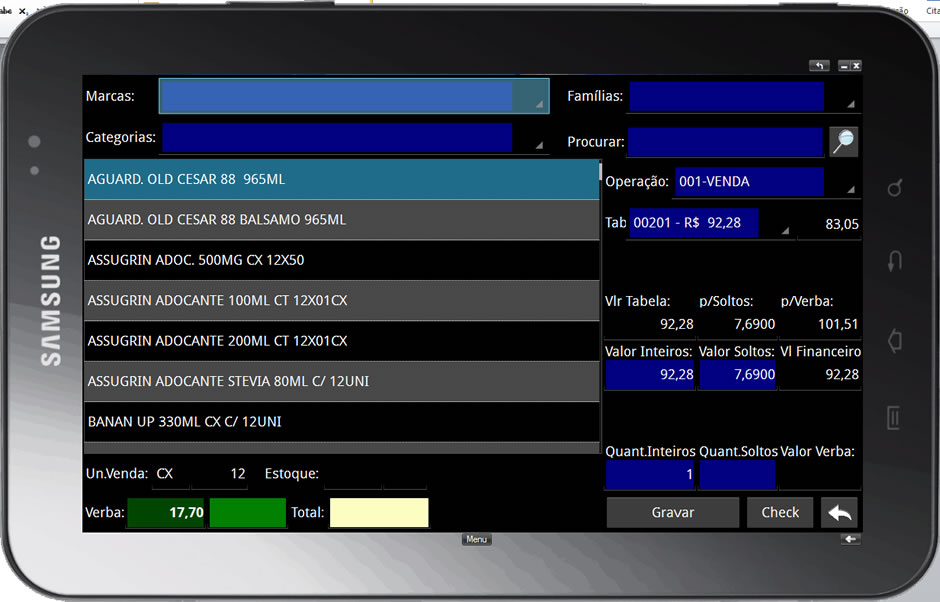
Task: Click the Un.Venda quantity 12
Action: tap(237, 474)
